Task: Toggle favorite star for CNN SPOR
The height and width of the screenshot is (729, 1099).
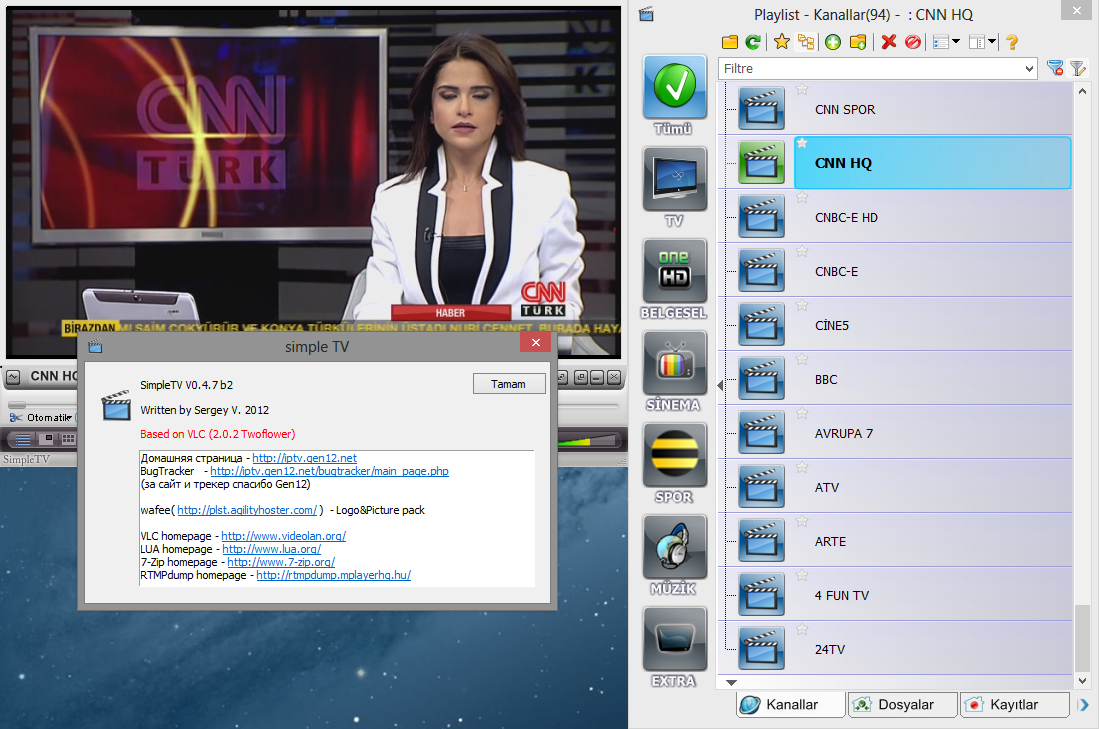Action: (803, 89)
